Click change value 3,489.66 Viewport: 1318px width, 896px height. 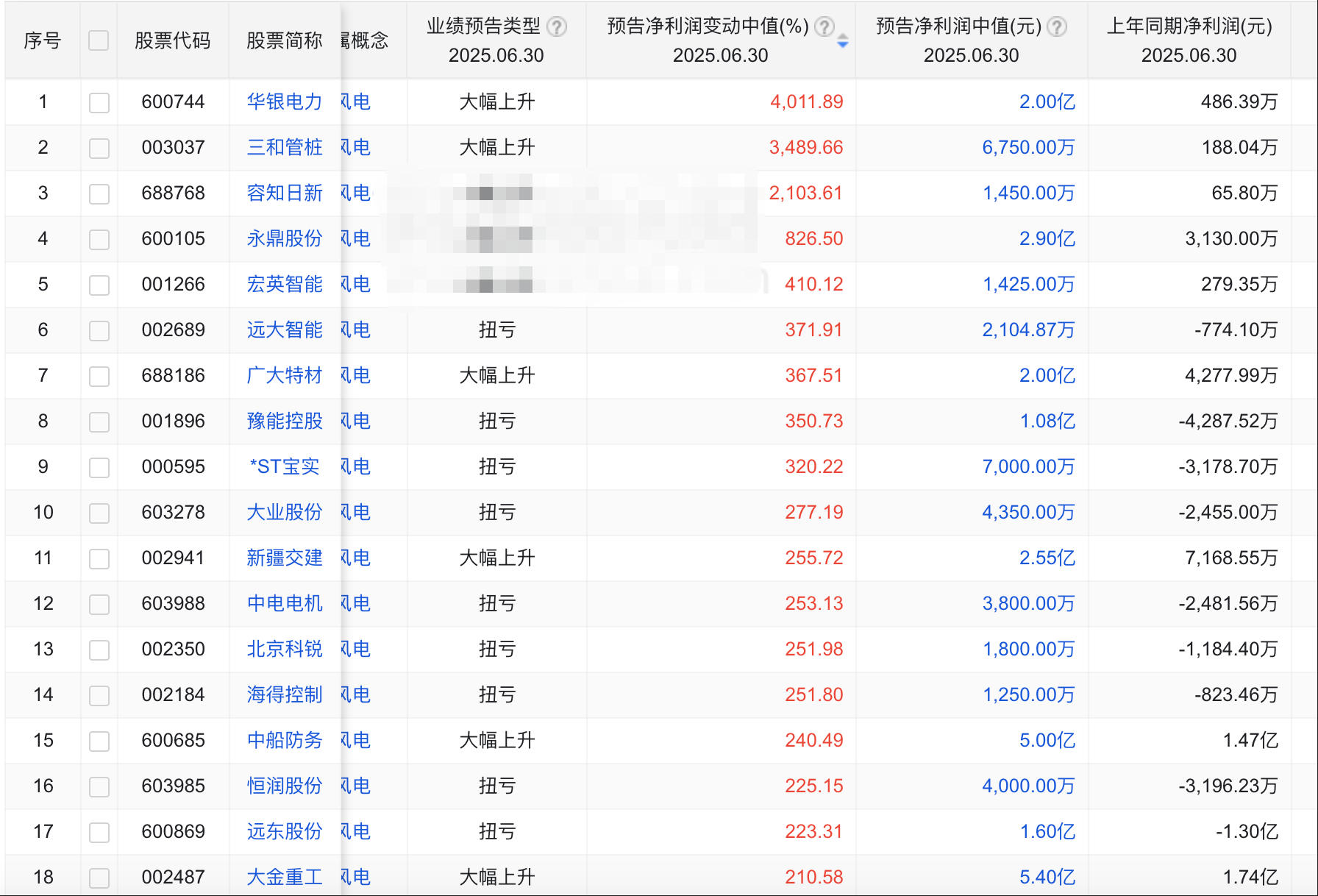click(806, 147)
